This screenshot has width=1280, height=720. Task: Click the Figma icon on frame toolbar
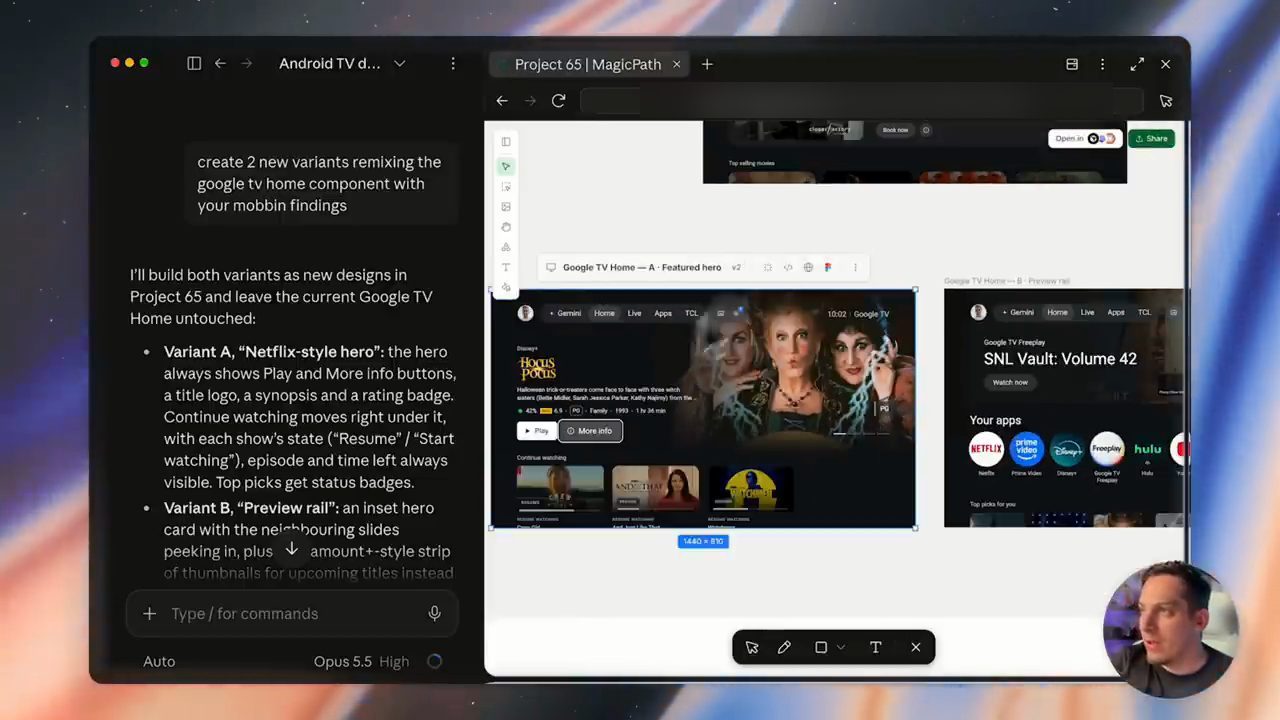[827, 267]
